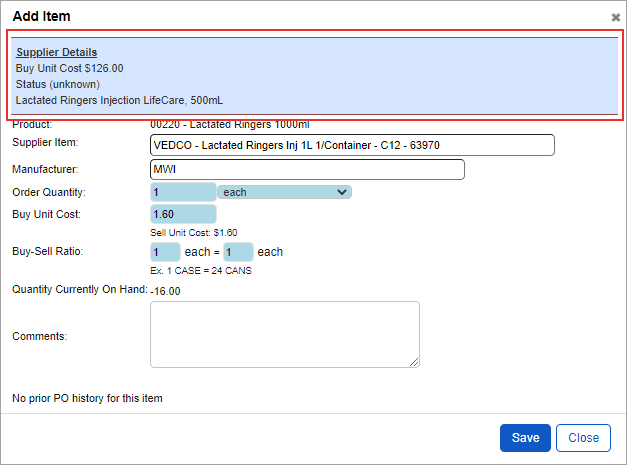
Task: Click the first Buy-Sell Ratio input
Action: tap(165, 252)
